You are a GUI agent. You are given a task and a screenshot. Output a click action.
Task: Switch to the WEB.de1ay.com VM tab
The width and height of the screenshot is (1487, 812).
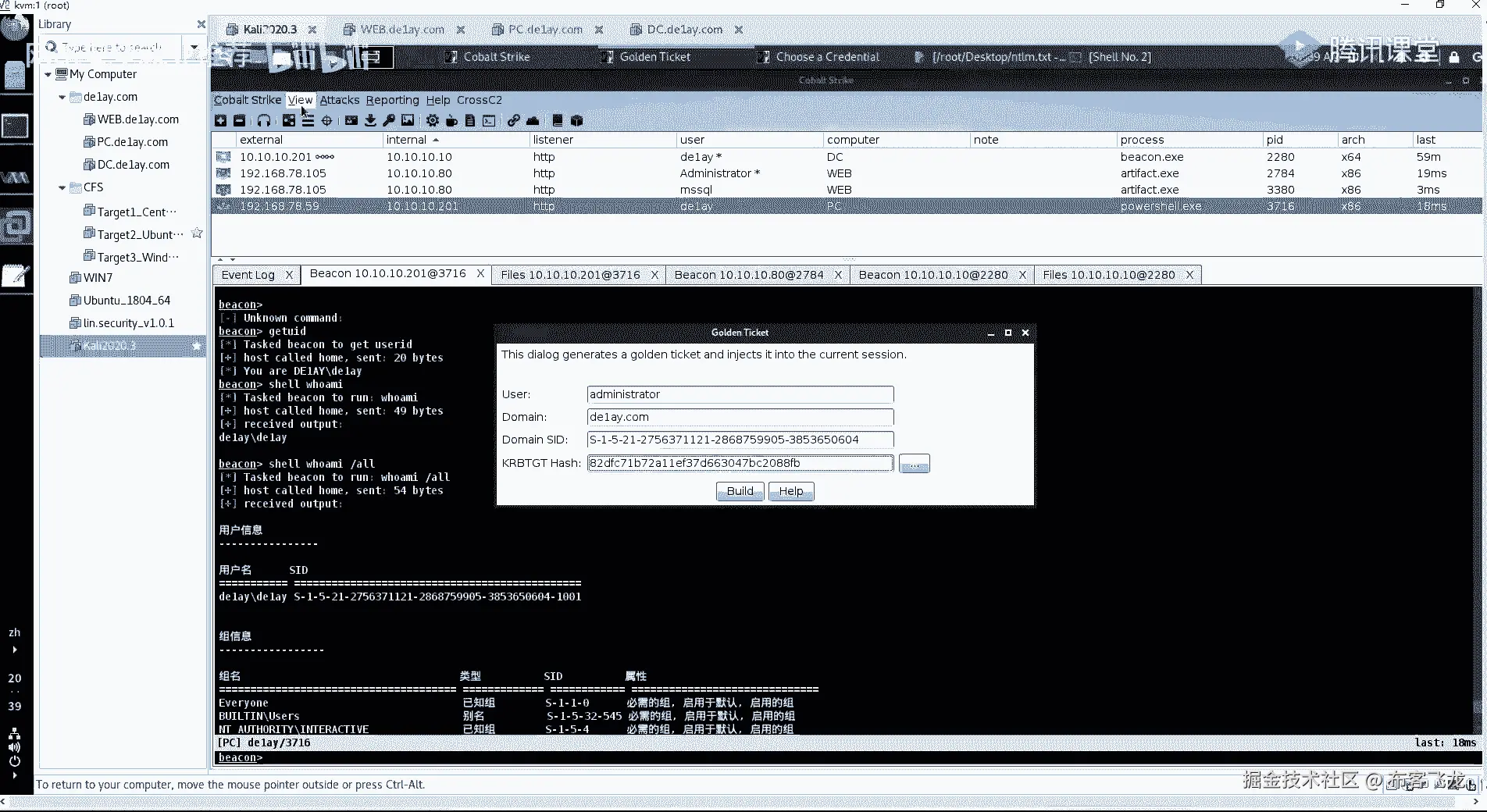pyautogui.click(x=402, y=30)
